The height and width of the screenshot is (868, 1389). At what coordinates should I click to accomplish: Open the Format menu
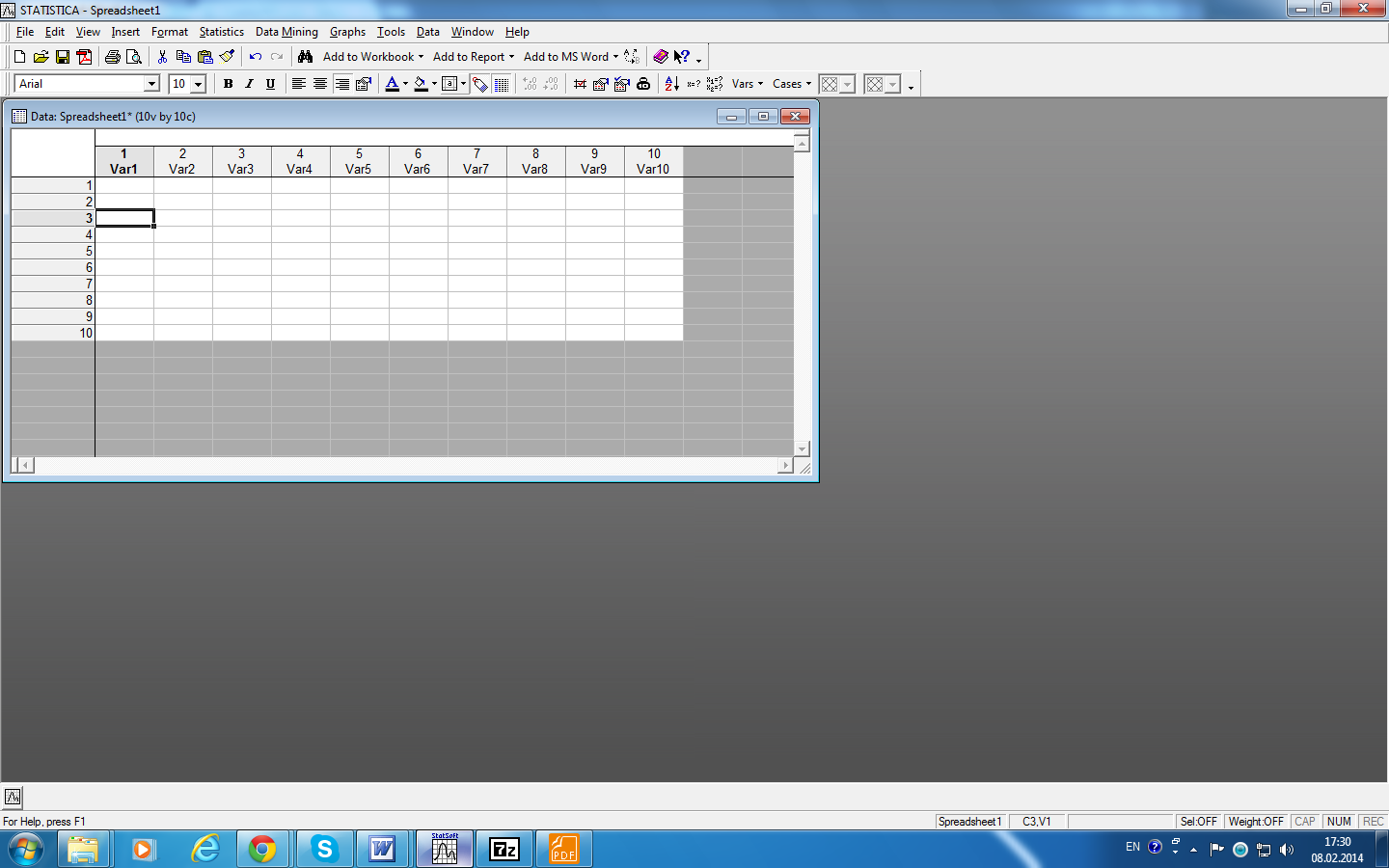170,32
